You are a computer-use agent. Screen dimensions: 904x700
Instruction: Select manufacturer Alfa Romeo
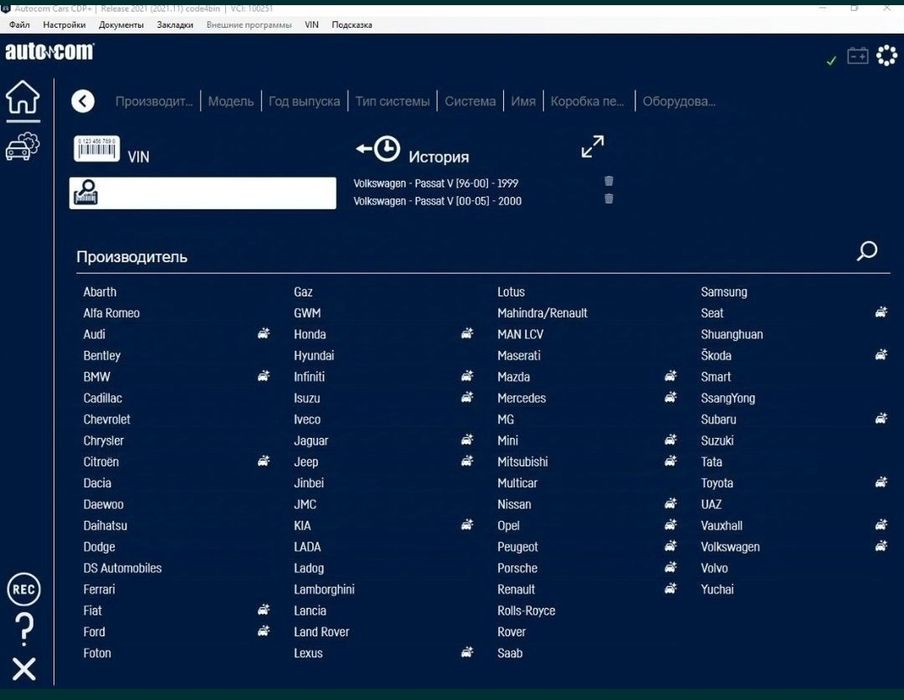[111, 313]
